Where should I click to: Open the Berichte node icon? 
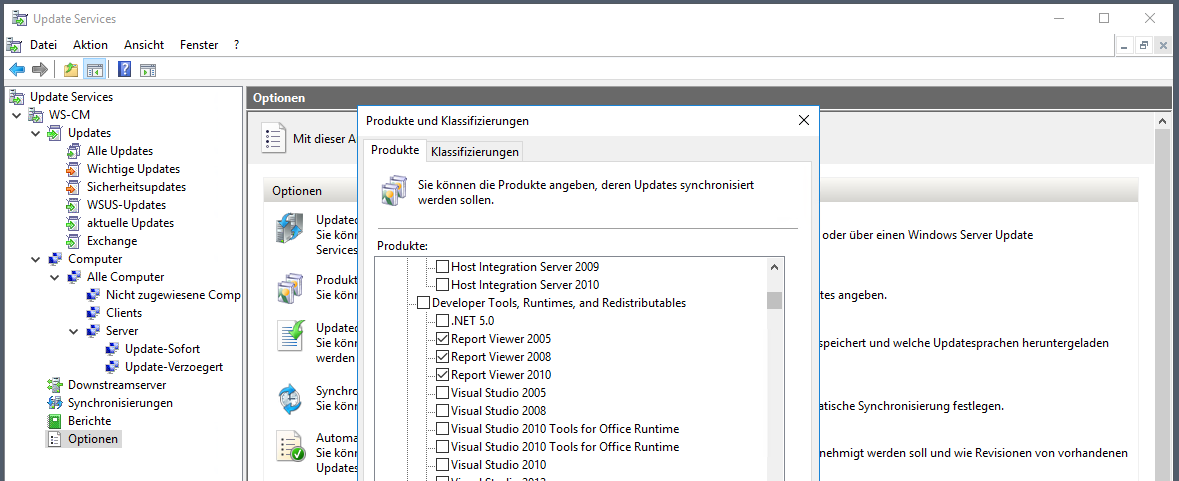click(x=54, y=421)
